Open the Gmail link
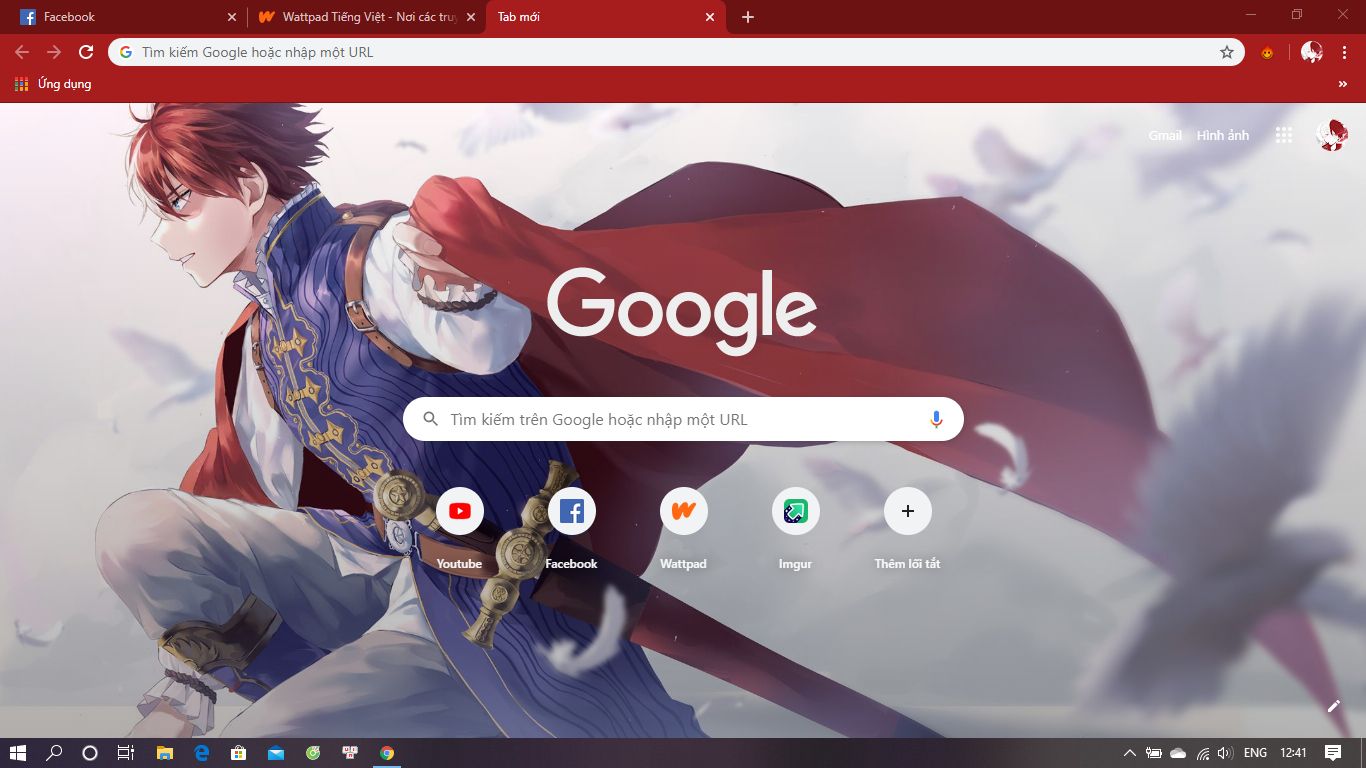The image size is (1366, 768). click(1165, 135)
